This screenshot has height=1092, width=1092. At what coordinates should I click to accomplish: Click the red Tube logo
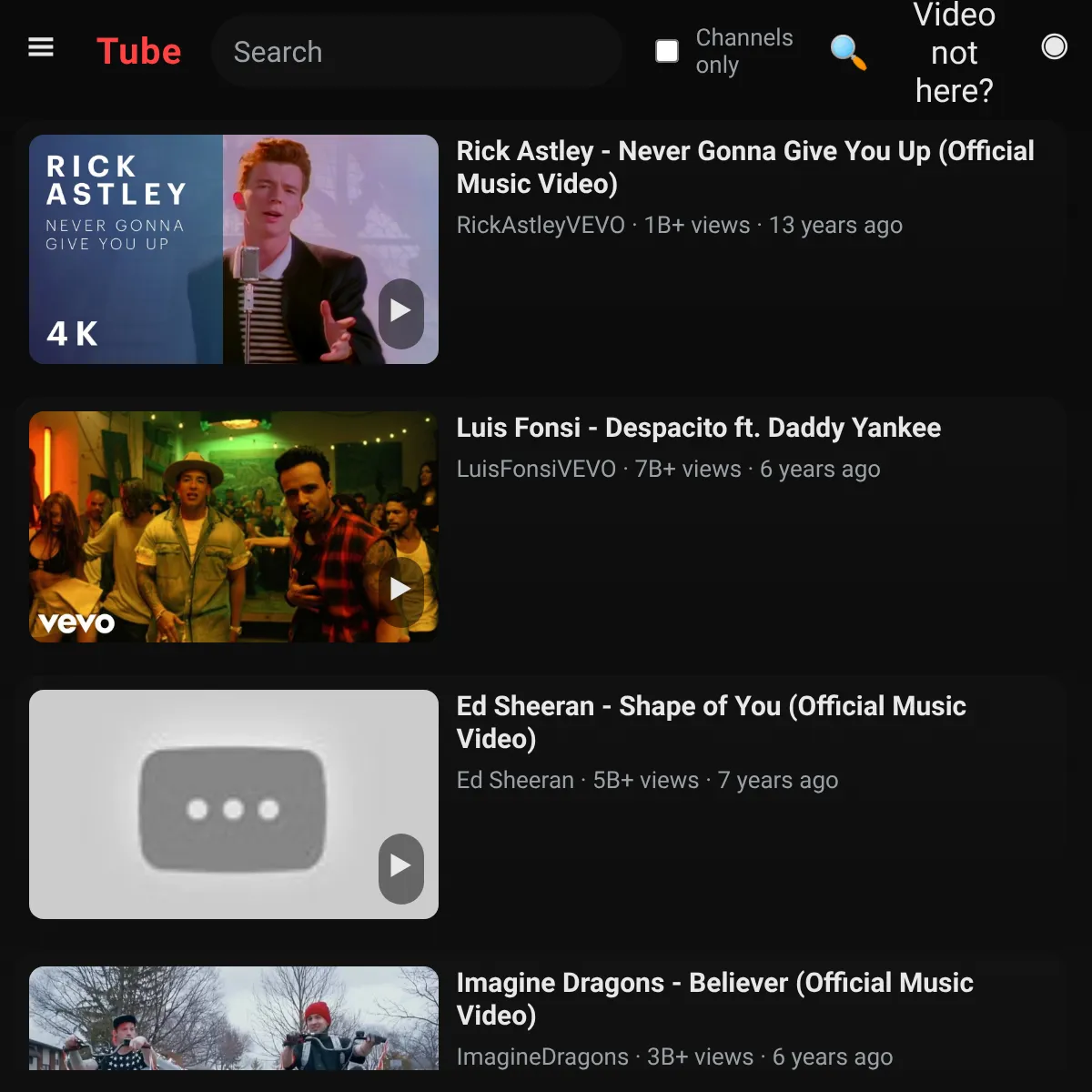[139, 52]
